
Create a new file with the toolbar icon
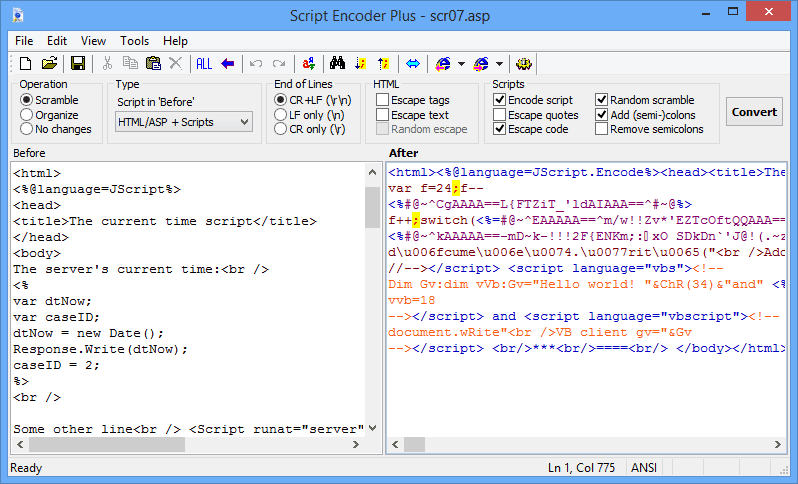[x=25, y=64]
